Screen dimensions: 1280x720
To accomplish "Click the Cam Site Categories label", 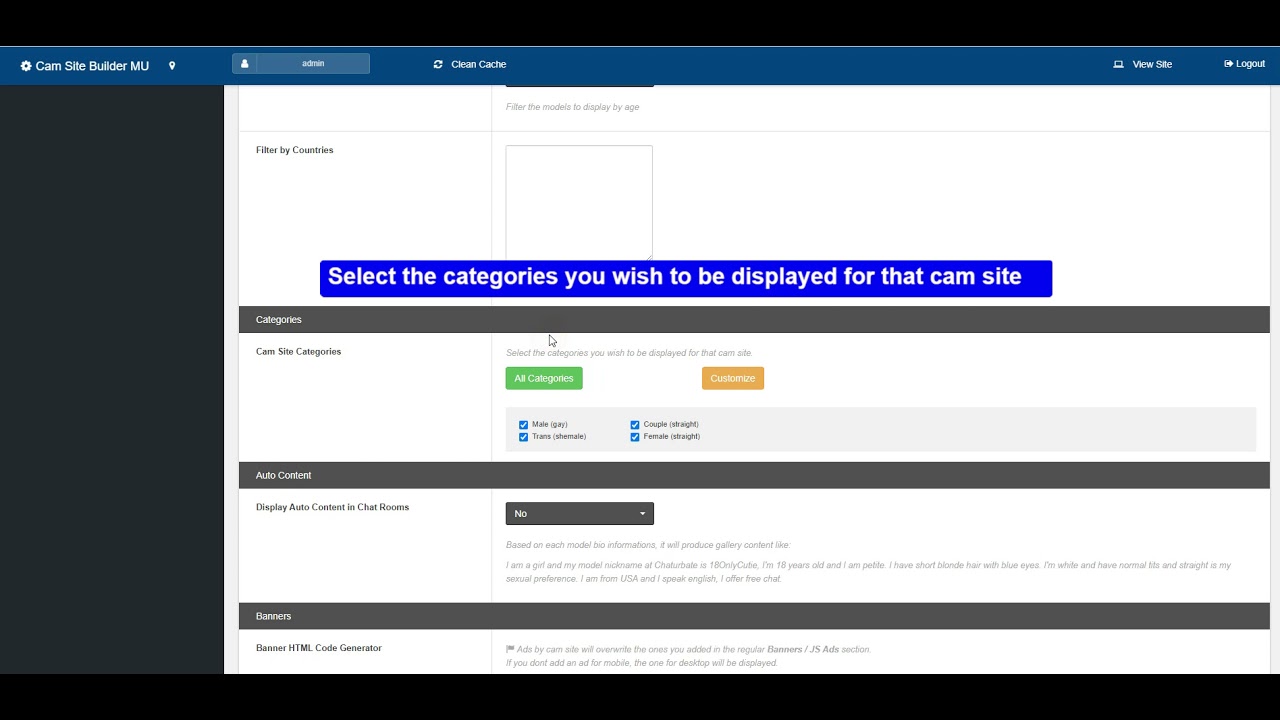I will point(298,352).
